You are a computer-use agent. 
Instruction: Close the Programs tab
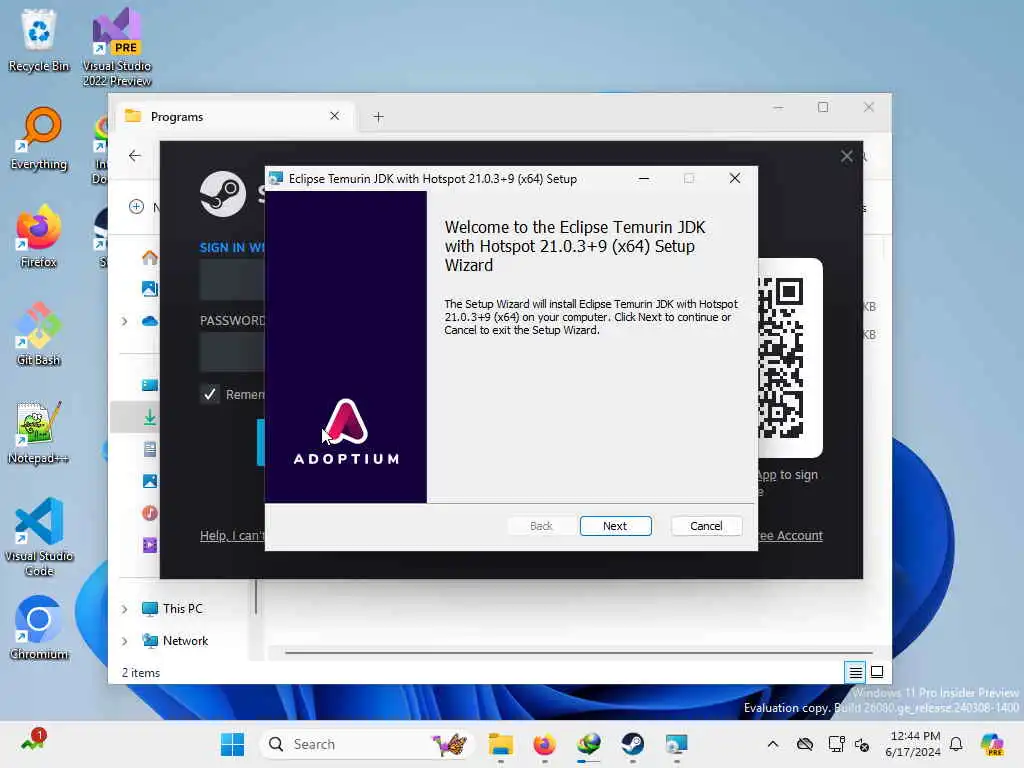pos(334,116)
